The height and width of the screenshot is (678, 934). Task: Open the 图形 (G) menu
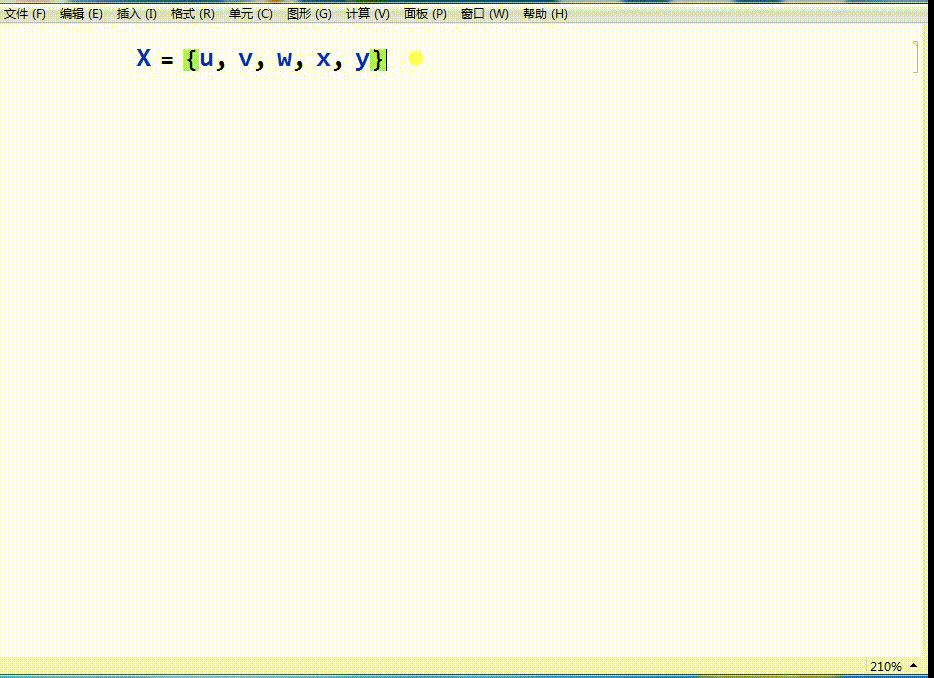[309, 14]
